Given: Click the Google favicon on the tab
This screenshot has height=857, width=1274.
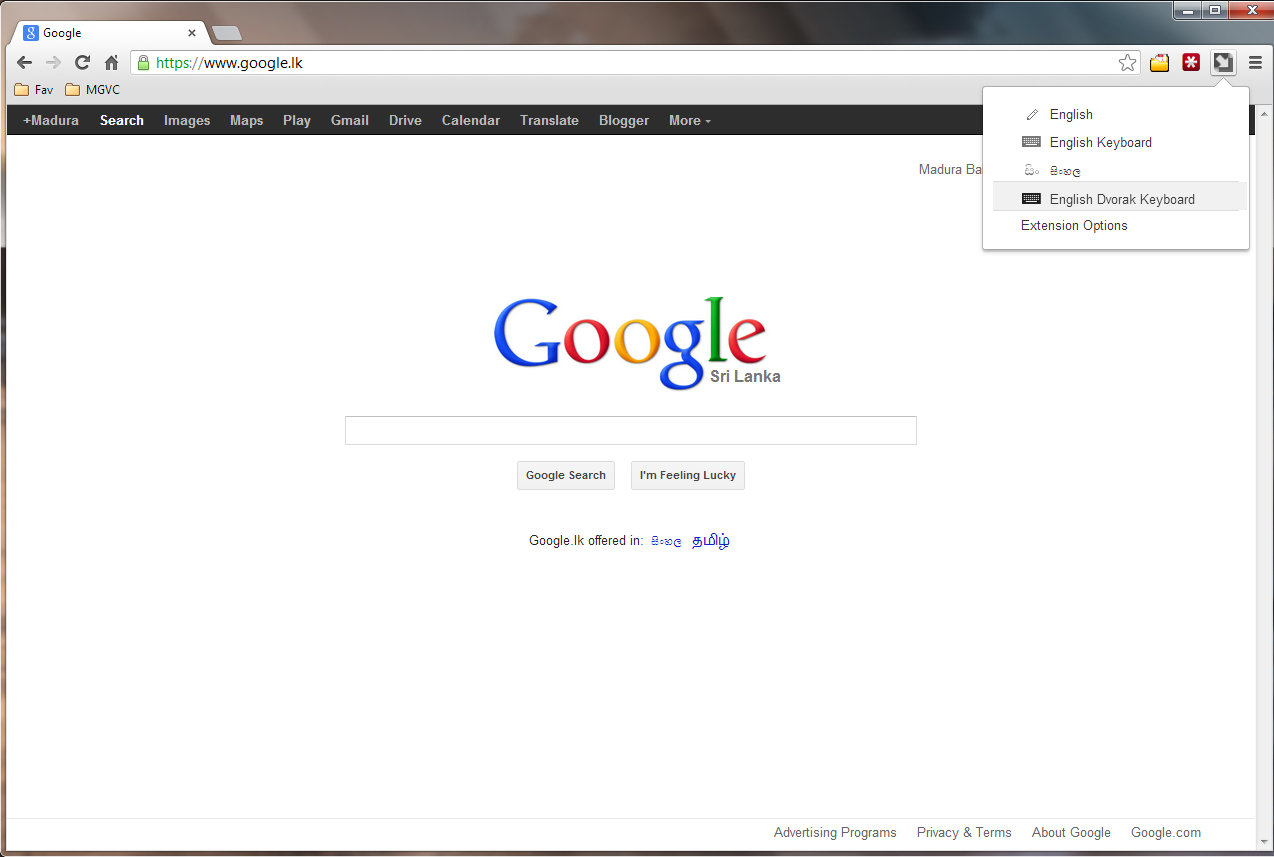Looking at the screenshot, I should coord(31,33).
